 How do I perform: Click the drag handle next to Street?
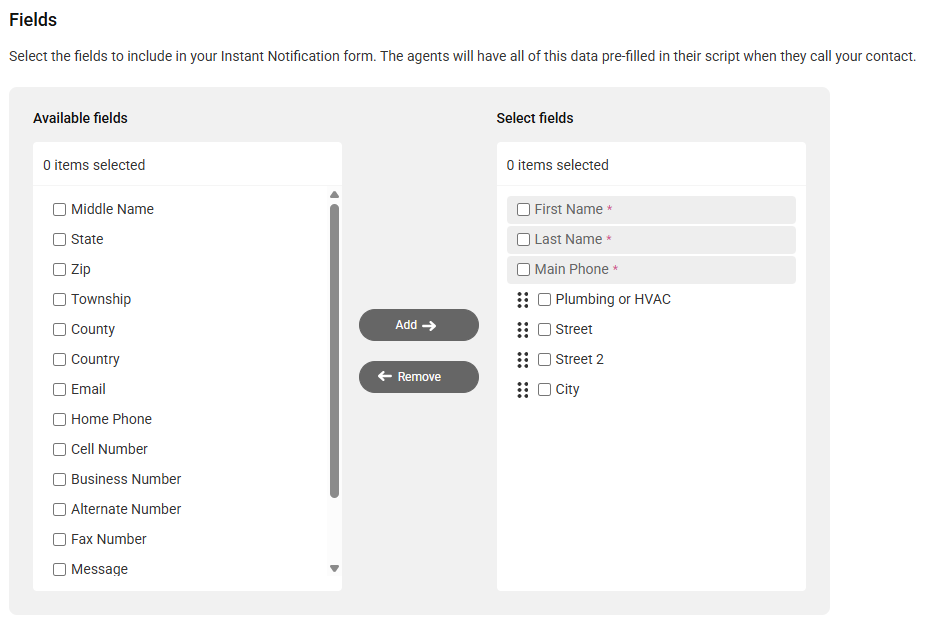pyautogui.click(x=522, y=329)
